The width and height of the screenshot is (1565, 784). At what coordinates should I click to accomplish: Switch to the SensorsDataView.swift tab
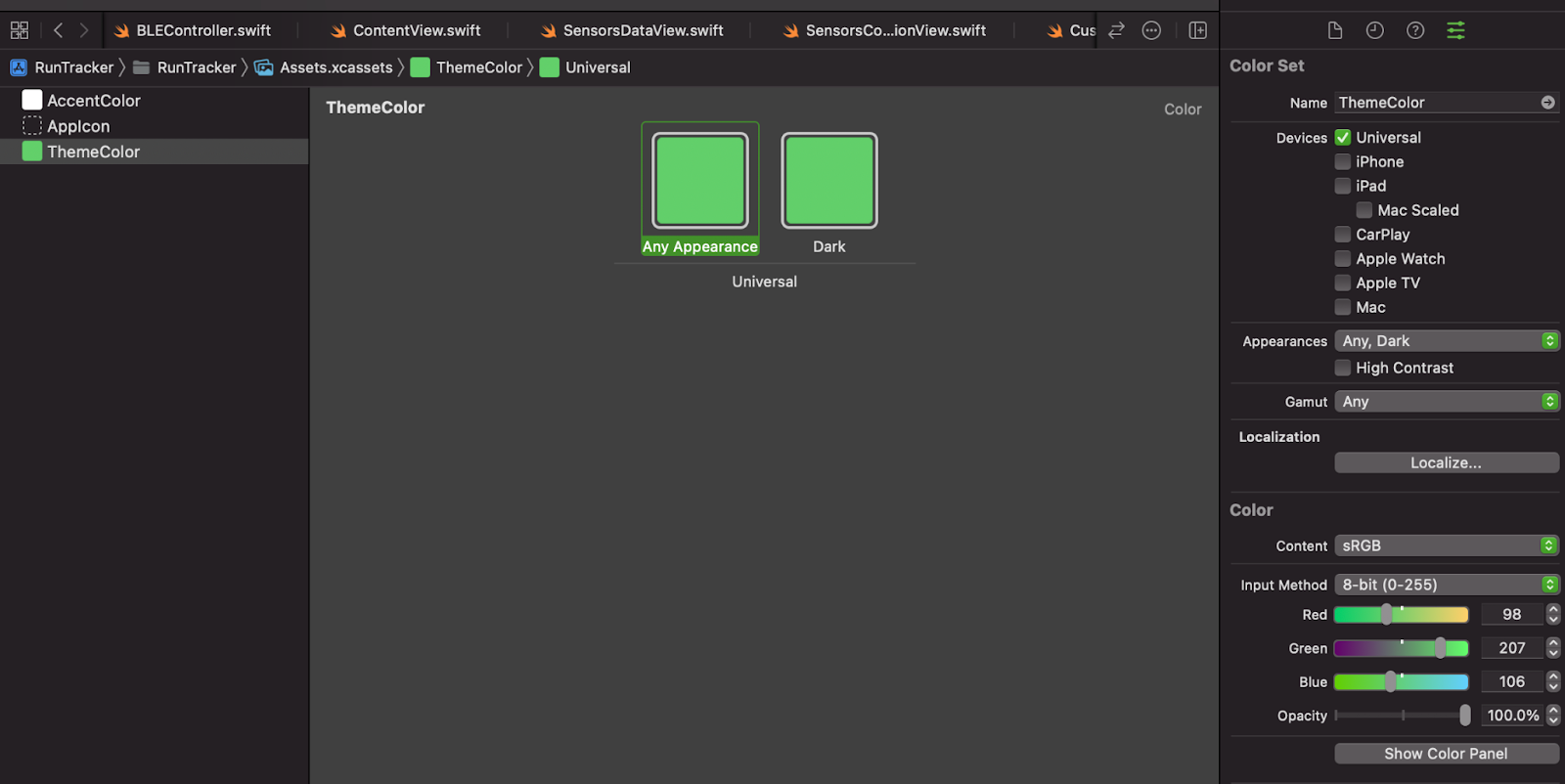click(632, 30)
